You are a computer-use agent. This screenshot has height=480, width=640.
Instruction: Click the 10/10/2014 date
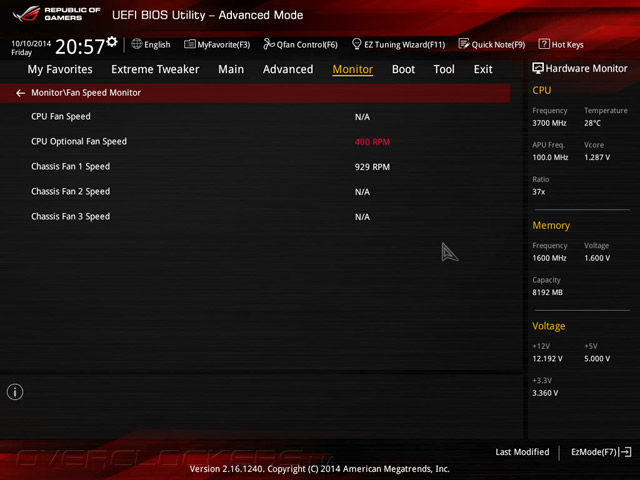coord(31,43)
